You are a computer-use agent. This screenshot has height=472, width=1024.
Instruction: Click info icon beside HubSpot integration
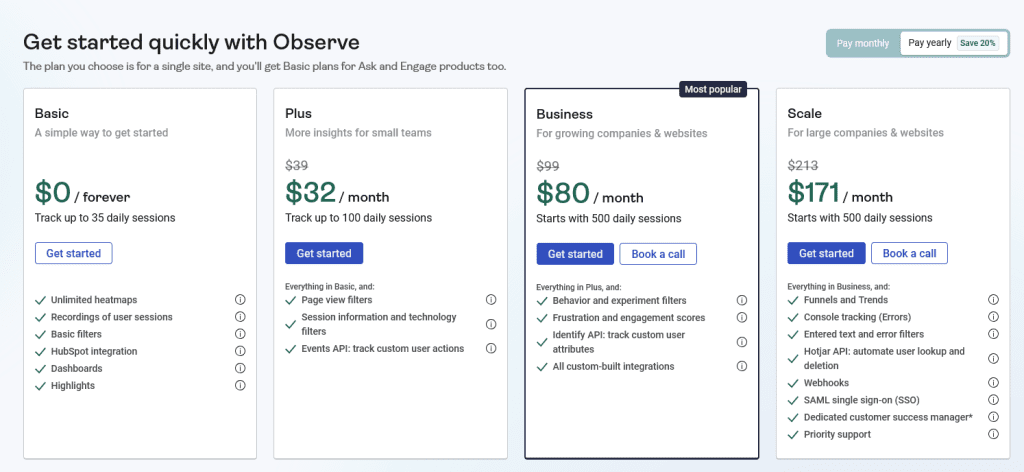pyautogui.click(x=240, y=351)
